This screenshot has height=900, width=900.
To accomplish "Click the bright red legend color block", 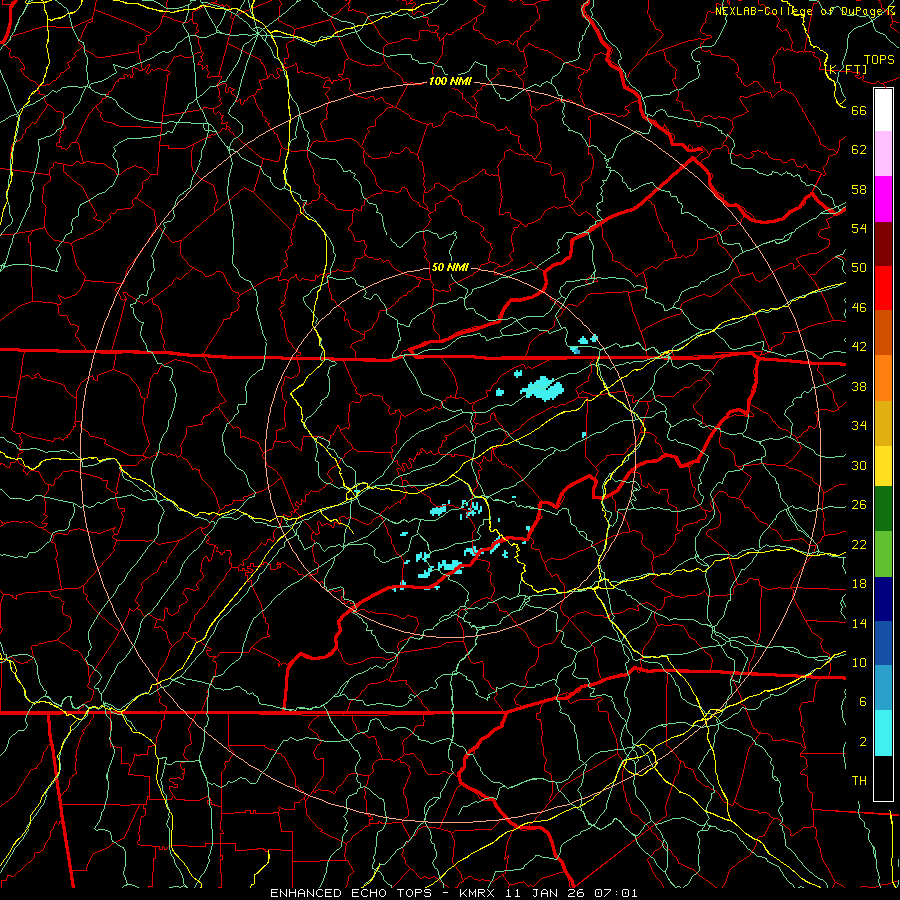I will tap(883, 288).
